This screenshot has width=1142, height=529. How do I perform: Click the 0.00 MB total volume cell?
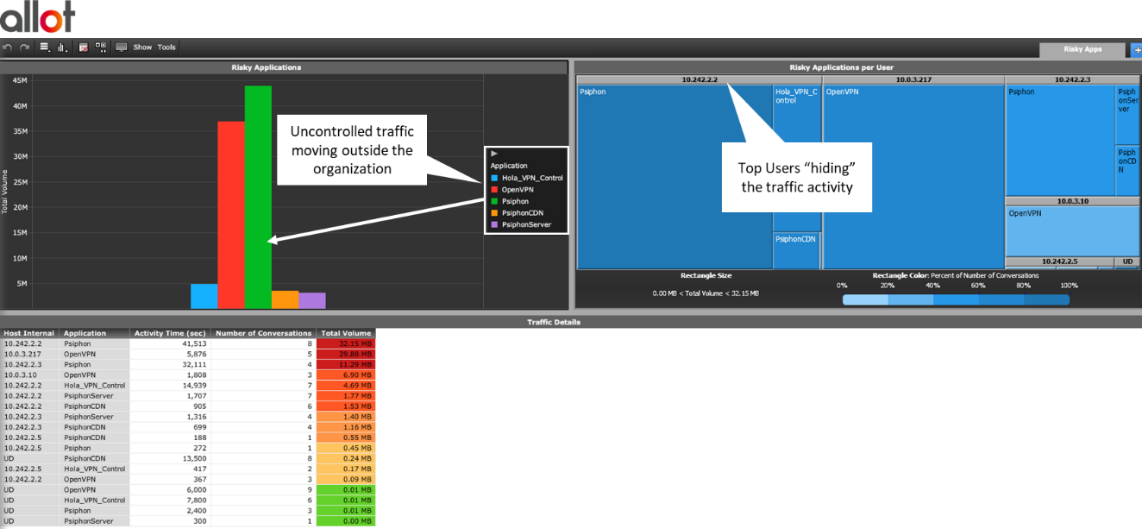coord(347,522)
